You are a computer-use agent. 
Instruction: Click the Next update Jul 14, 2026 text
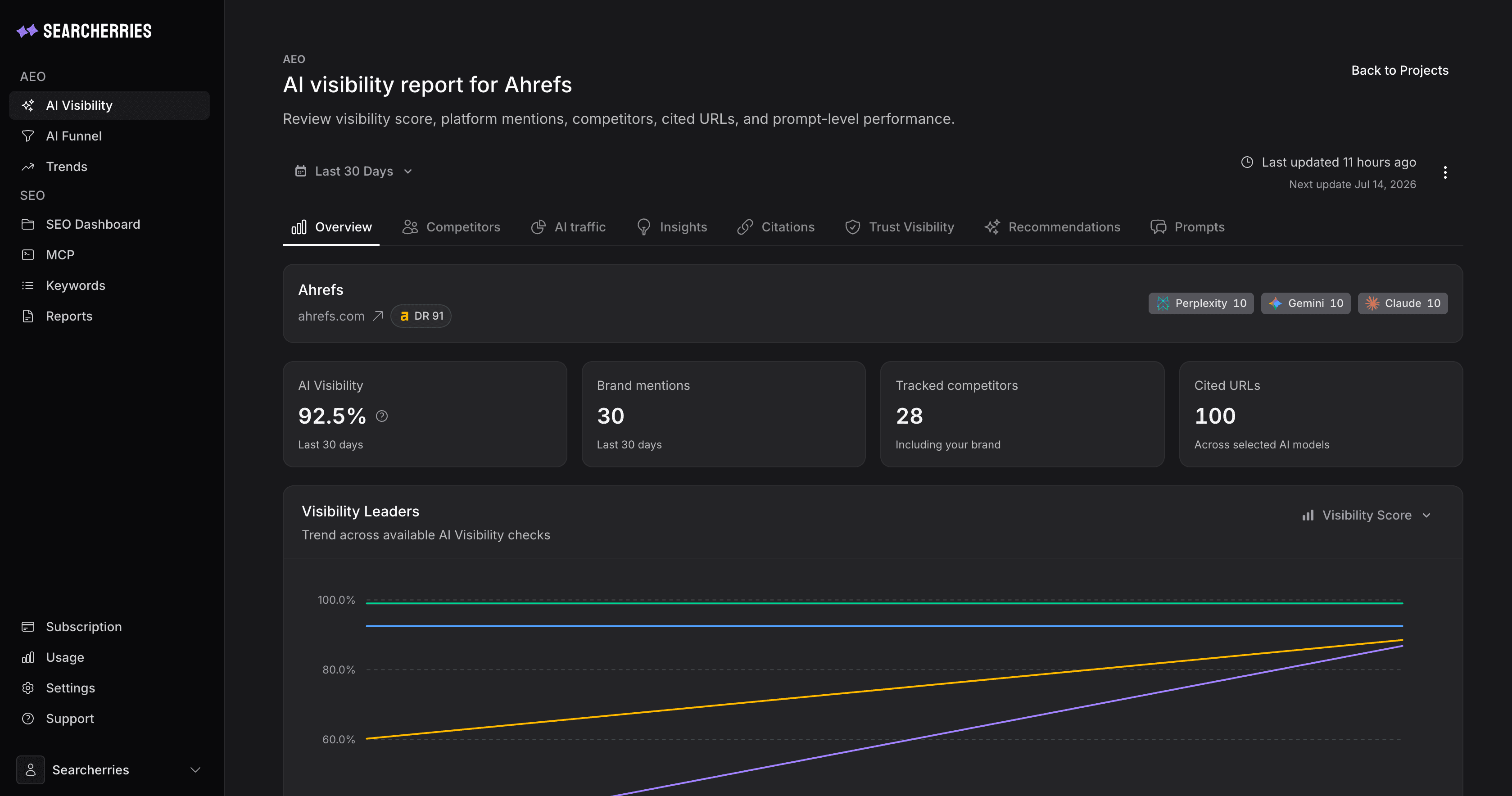point(1352,184)
